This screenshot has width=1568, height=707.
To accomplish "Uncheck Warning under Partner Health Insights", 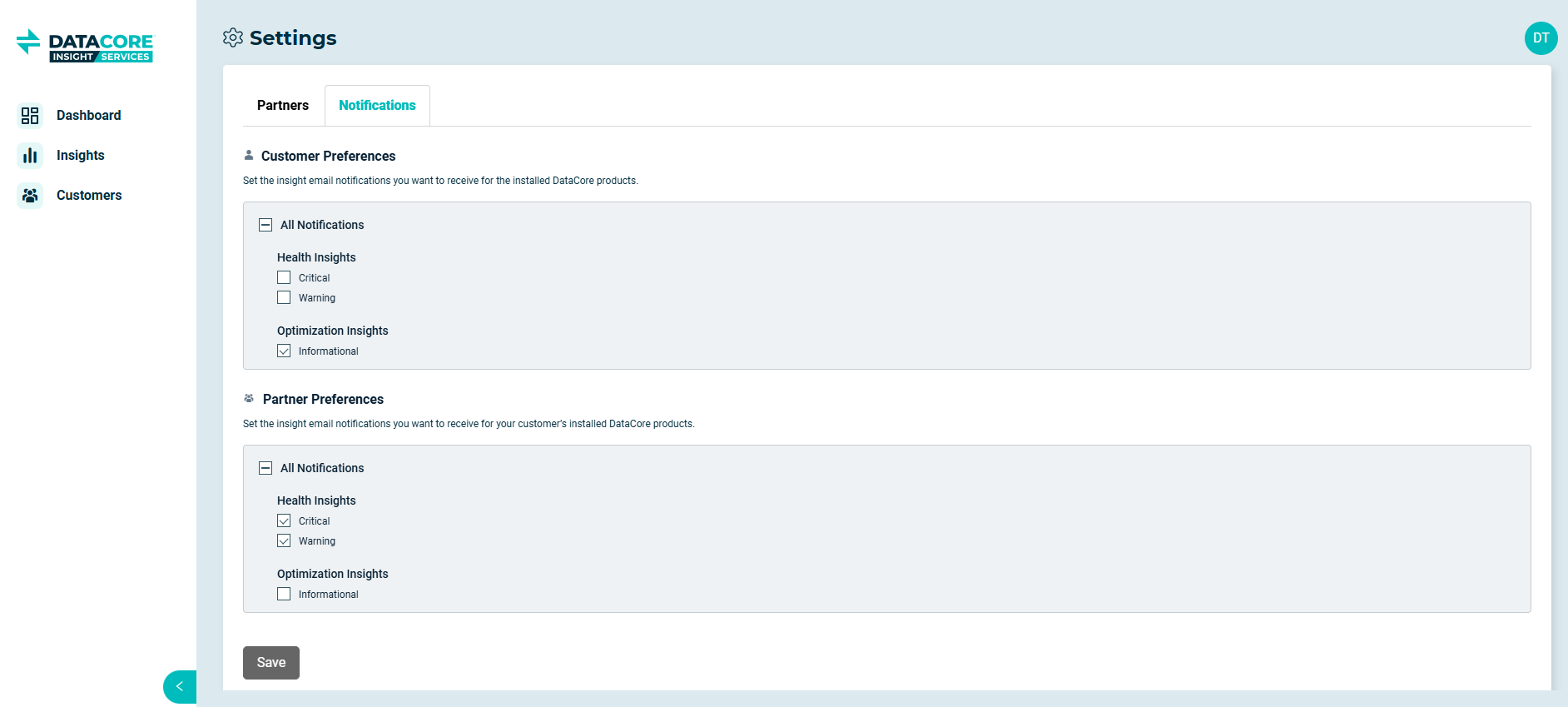I will (284, 541).
